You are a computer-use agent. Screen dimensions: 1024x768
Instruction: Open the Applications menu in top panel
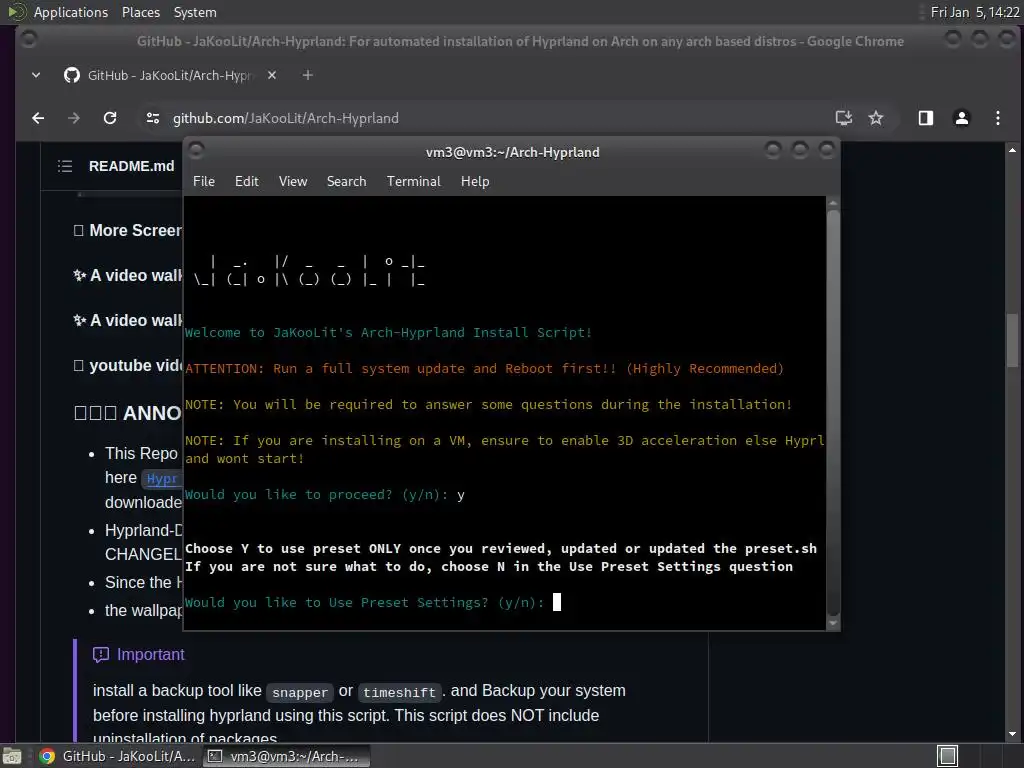click(x=71, y=12)
